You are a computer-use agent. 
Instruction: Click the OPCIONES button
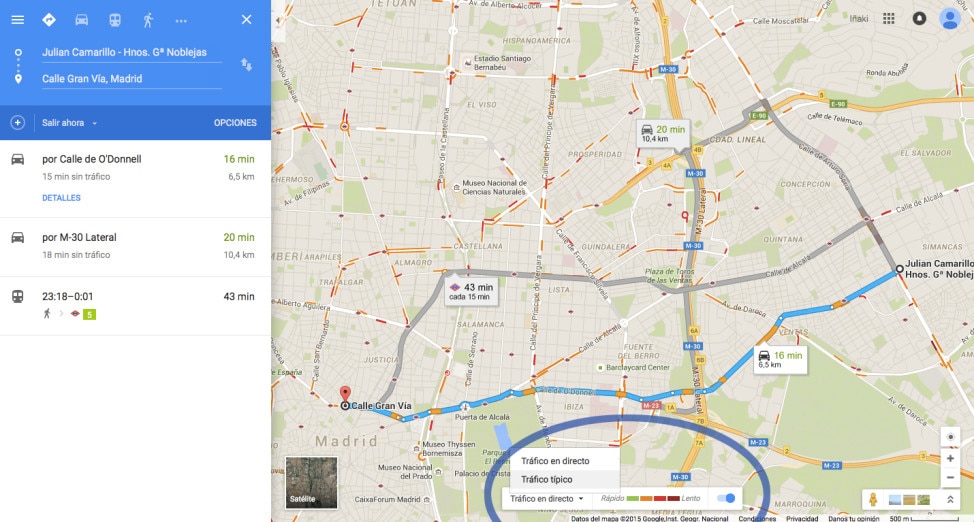(x=235, y=123)
